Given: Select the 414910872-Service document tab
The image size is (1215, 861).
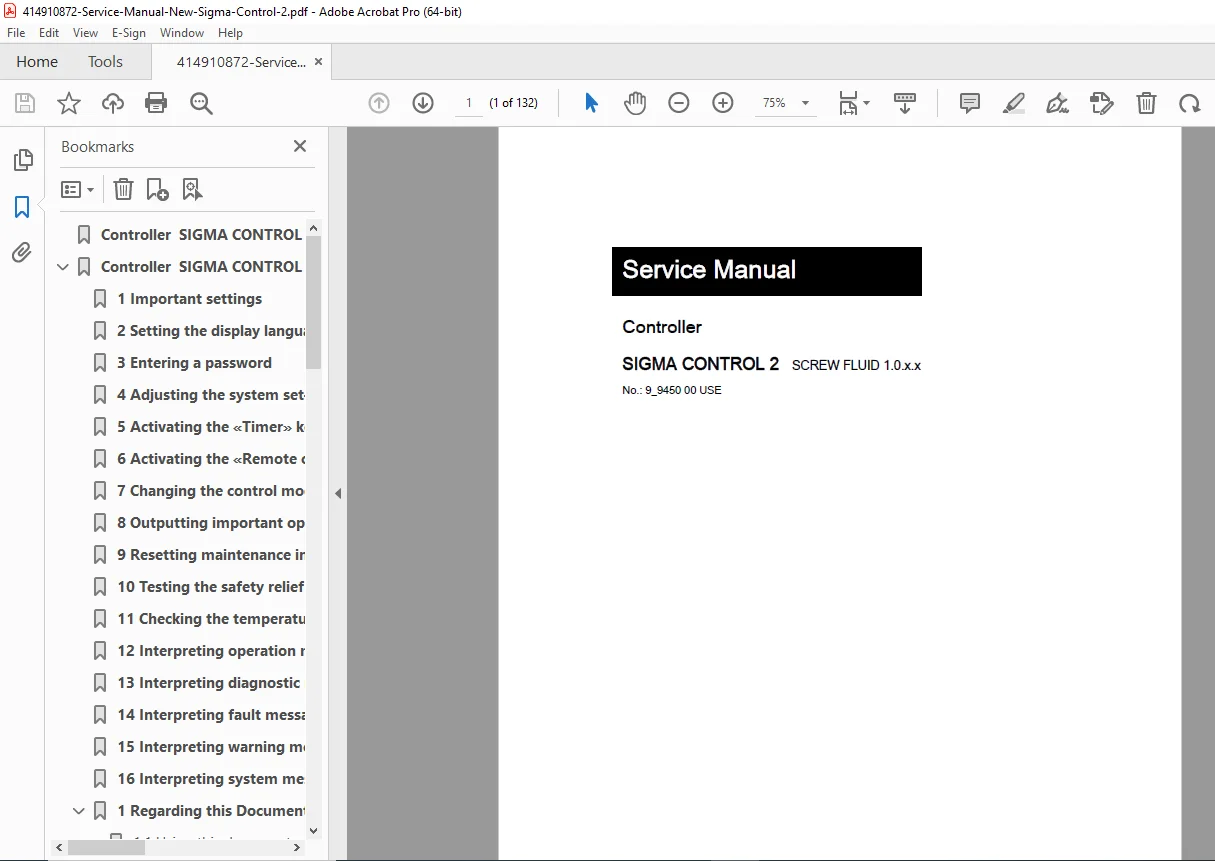Looking at the screenshot, I should (x=241, y=62).
